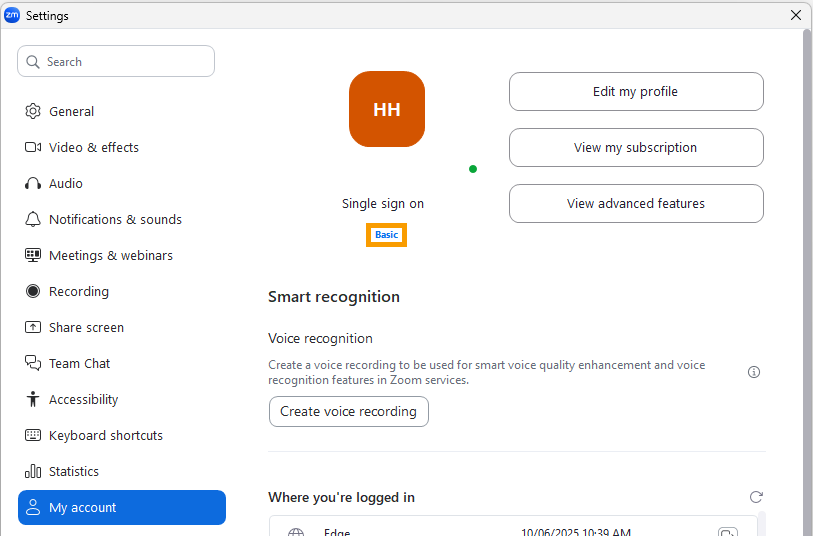Click the Recording circle icon
The height and width of the screenshot is (536, 815).
pos(33,291)
